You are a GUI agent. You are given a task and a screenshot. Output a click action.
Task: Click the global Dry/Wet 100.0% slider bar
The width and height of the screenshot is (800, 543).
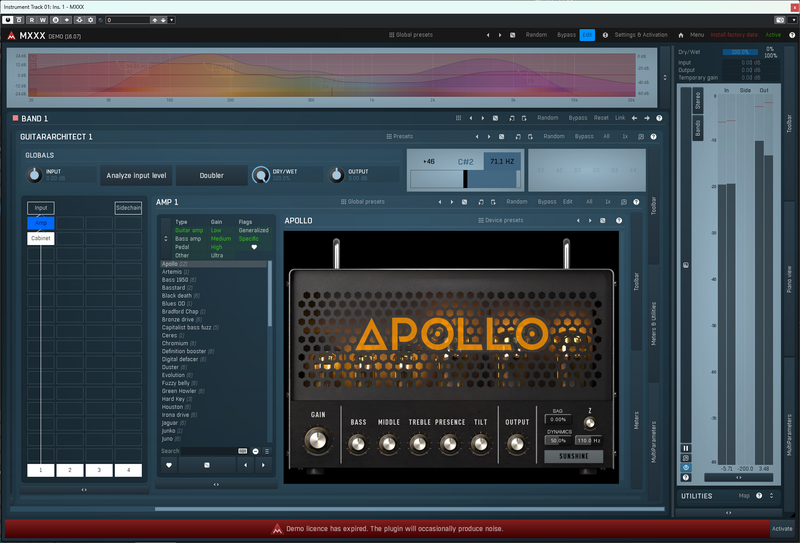click(x=740, y=52)
